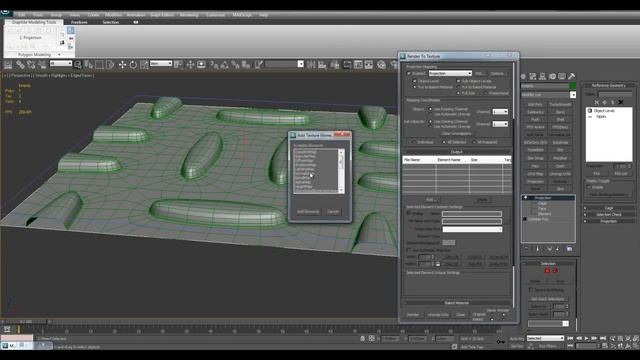
Task: Expand the Cage rollout
Action: [609, 208]
